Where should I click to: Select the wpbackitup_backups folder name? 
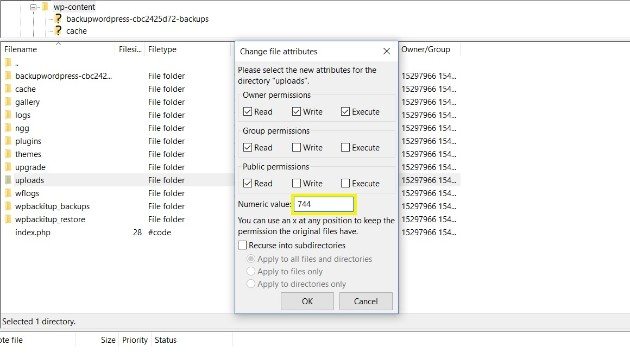[52, 206]
